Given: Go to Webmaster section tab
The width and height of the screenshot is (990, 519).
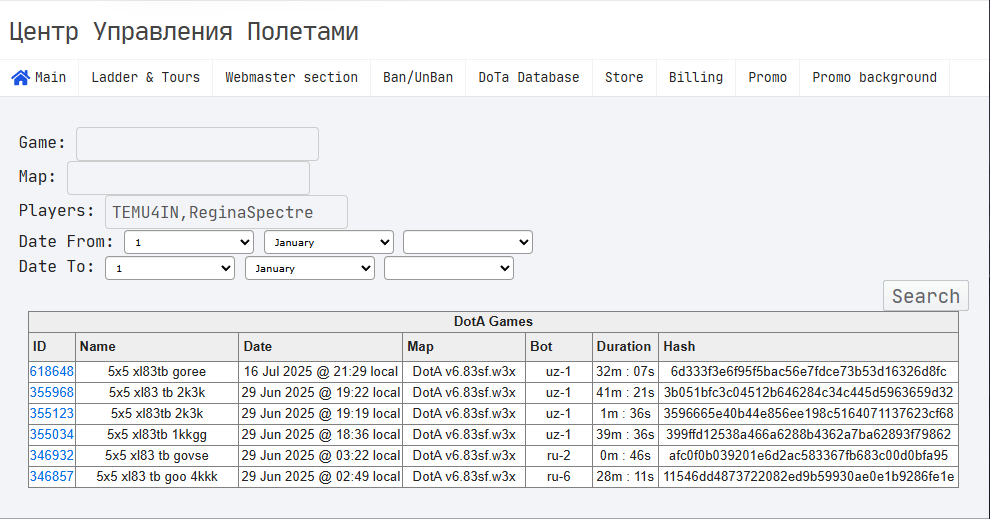Looking at the screenshot, I should click(x=291, y=78).
